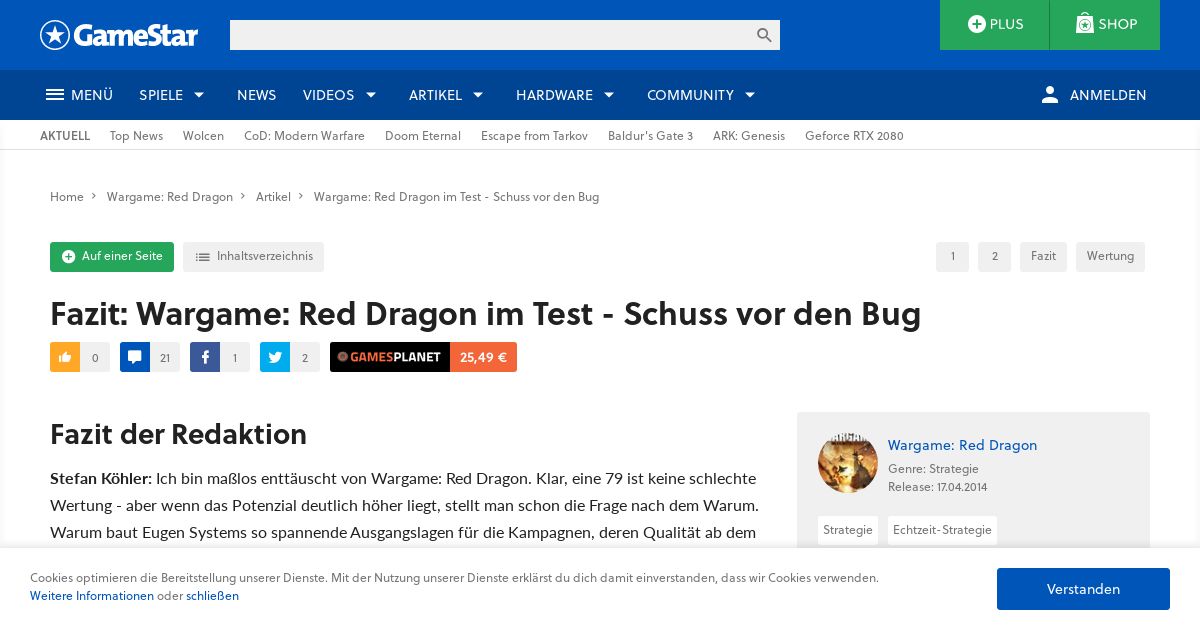
Task: Click the thumbs-up like icon
Action: pos(65,357)
